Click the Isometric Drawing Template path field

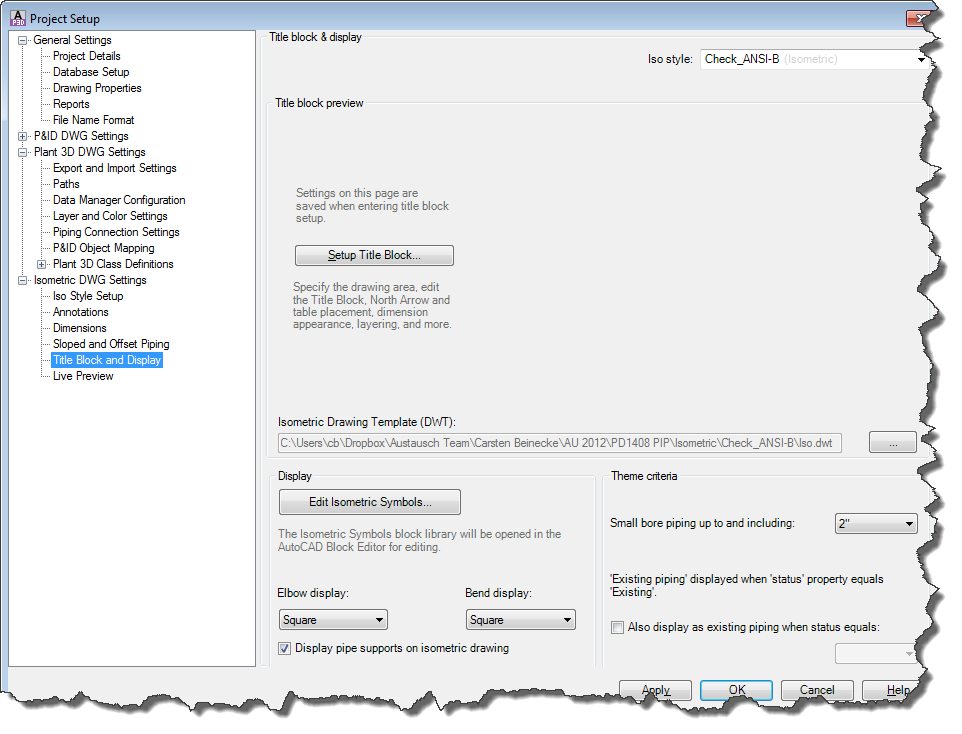[x=560, y=443]
